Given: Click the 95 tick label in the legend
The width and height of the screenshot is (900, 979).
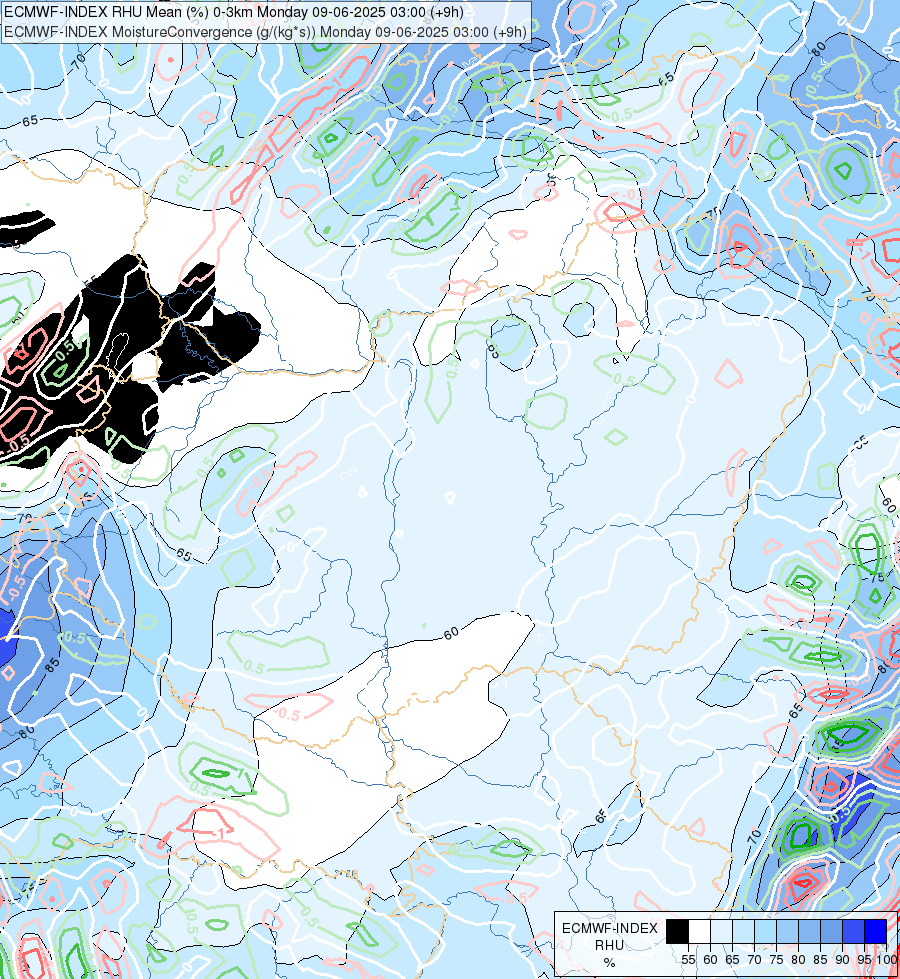Looking at the screenshot, I should [864, 959].
